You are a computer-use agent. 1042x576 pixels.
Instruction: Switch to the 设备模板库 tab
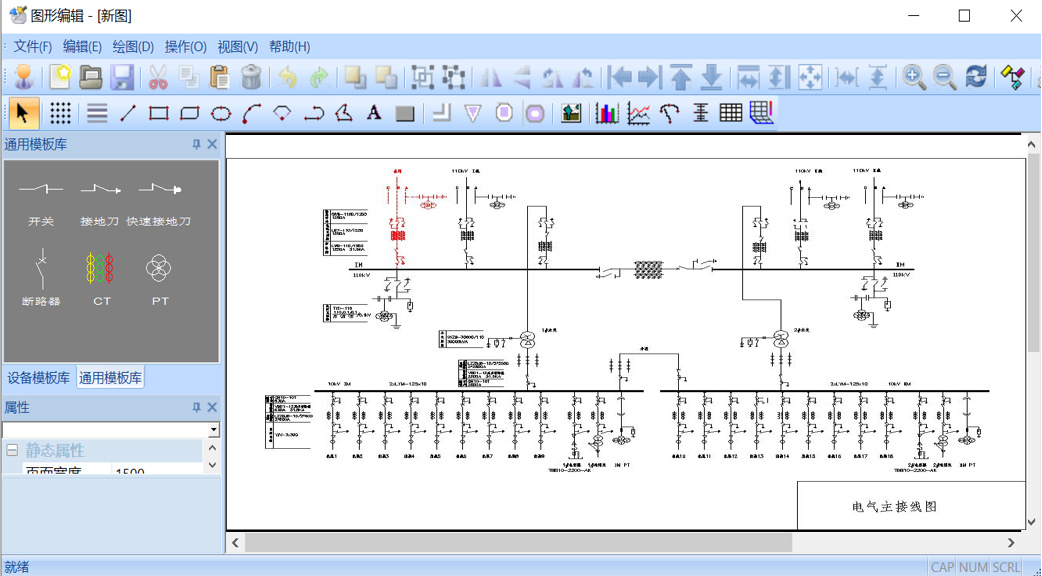(39, 378)
